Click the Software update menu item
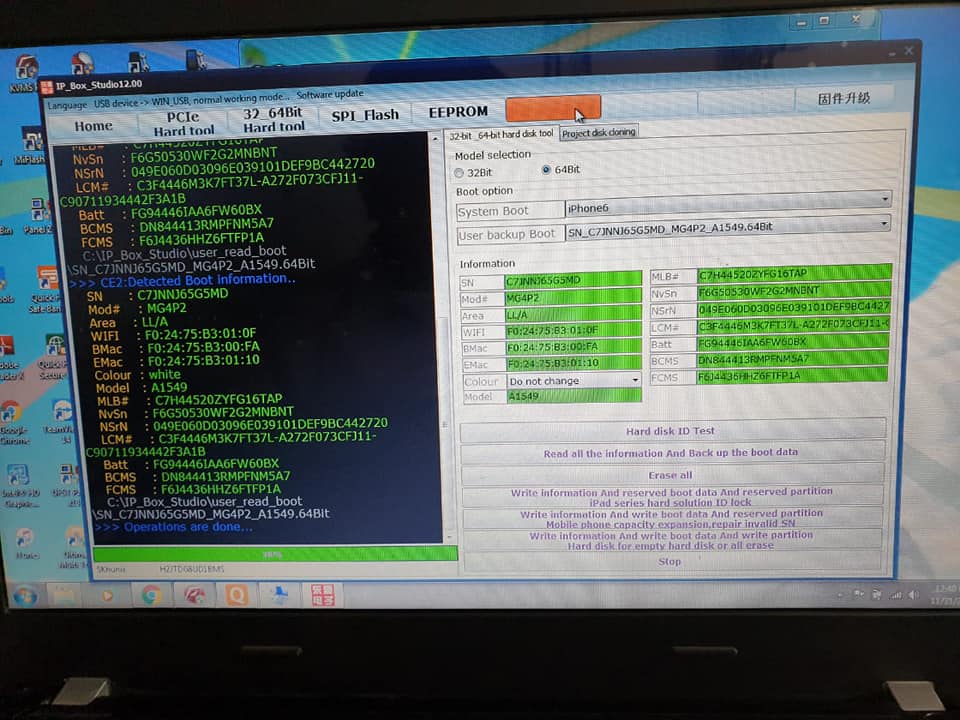Screen dimensions: 960x720 coord(330,95)
